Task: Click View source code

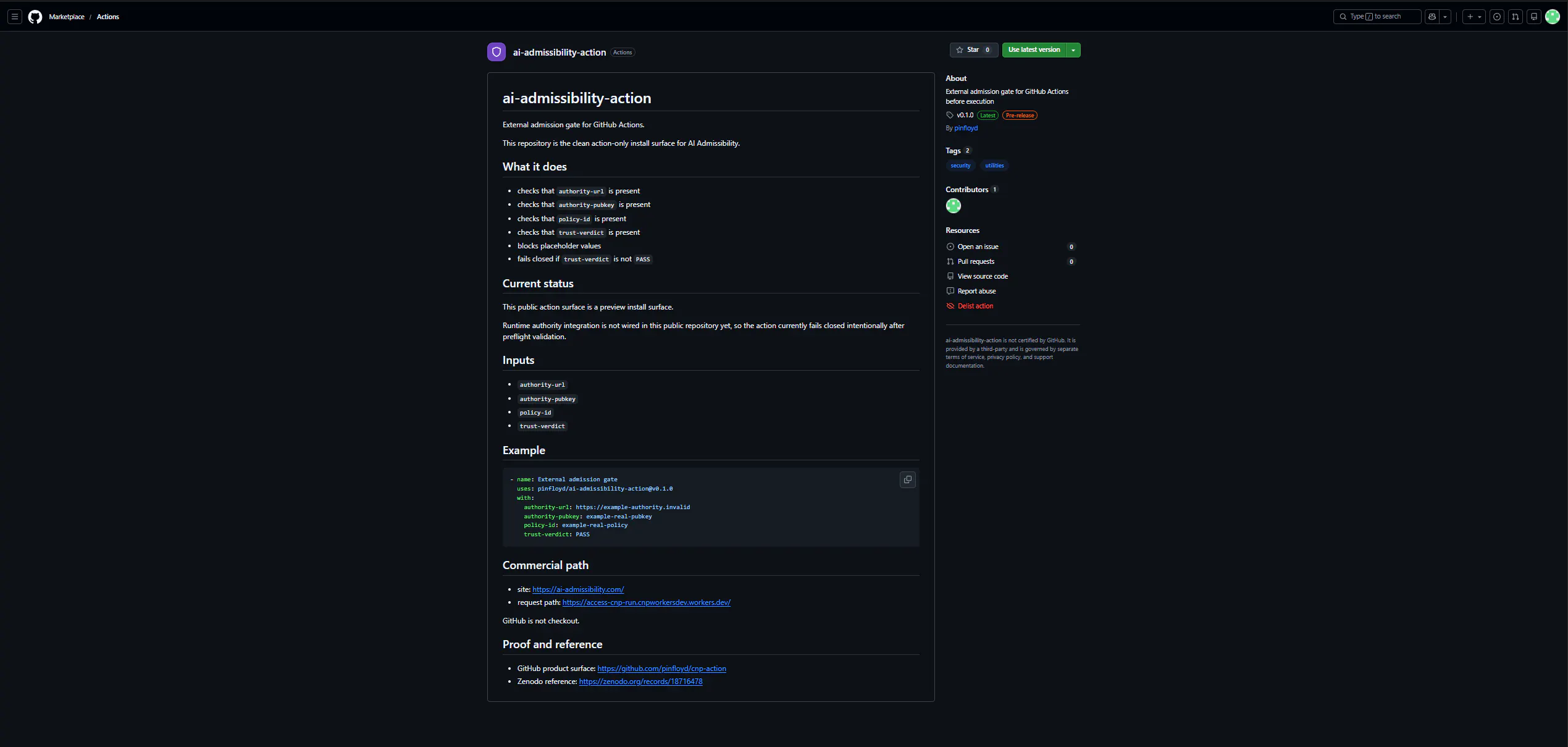Action: pyautogui.click(x=983, y=276)
